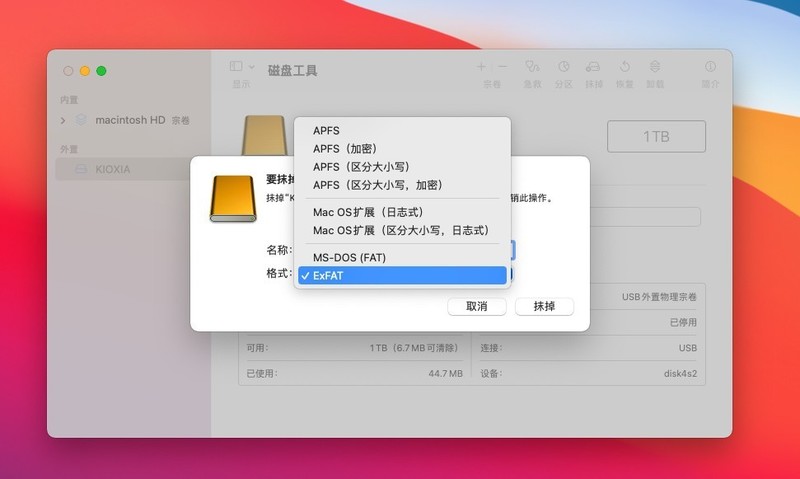Choose APFS (区分大小写) format

(x=402, y=167)
